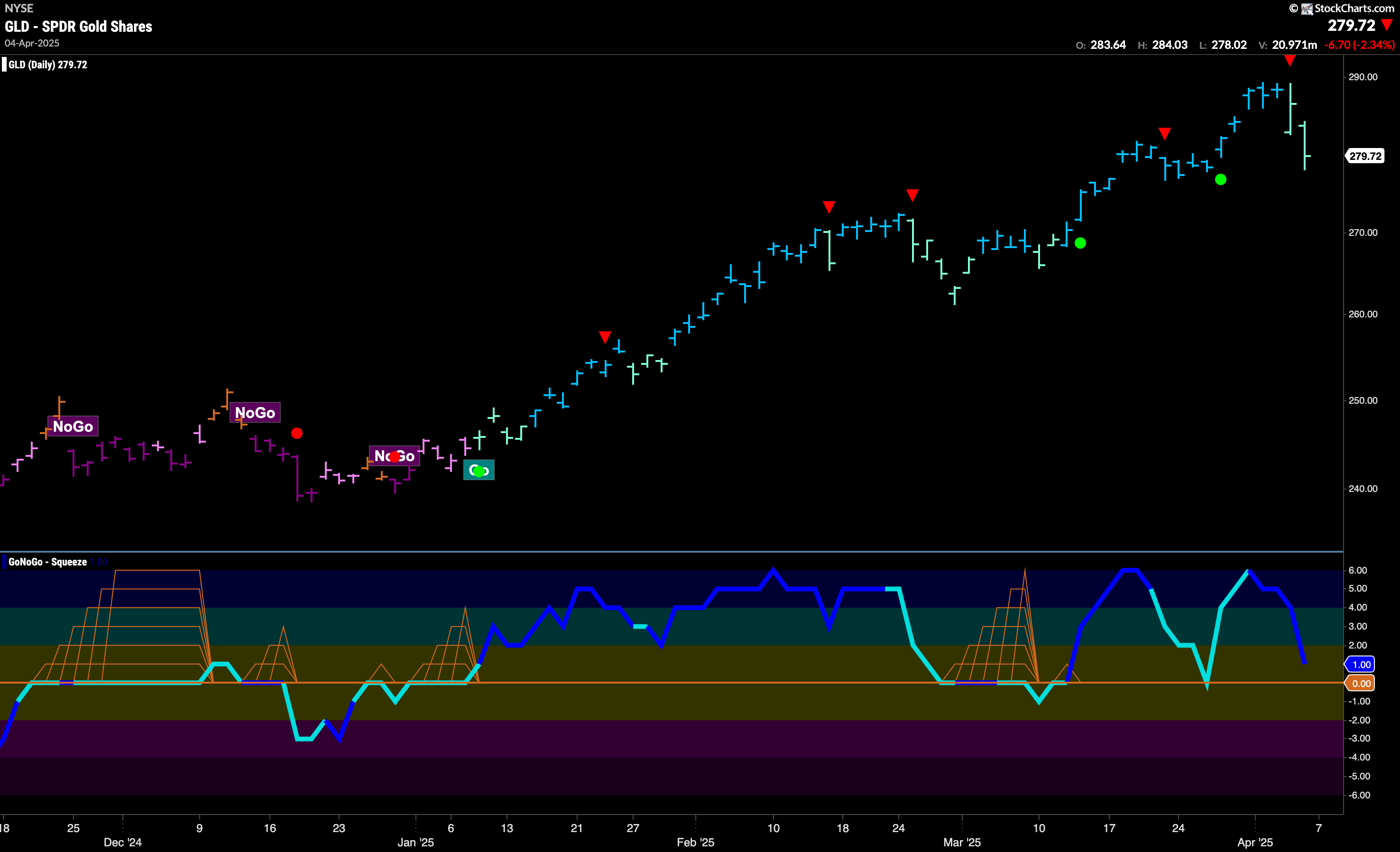Click the large 279.72 price in header
The image size is (1400, 852).
1351,26
